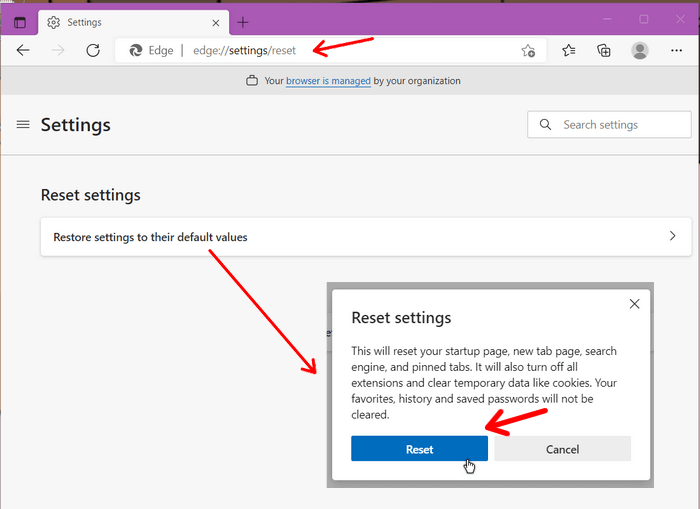Screen dimensions: 700x509
Task: Toggle the vertical tabs icon
Action: coord(20,22)
